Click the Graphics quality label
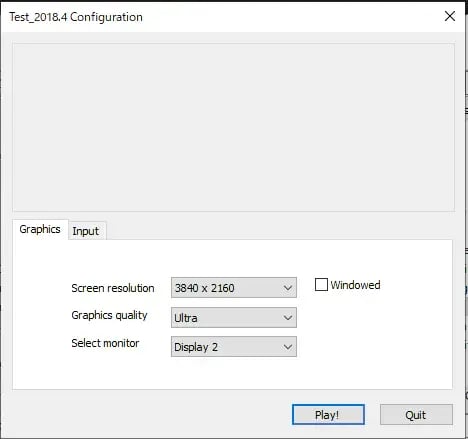Screen dimensions: 468x439 (x=109, y=315)
